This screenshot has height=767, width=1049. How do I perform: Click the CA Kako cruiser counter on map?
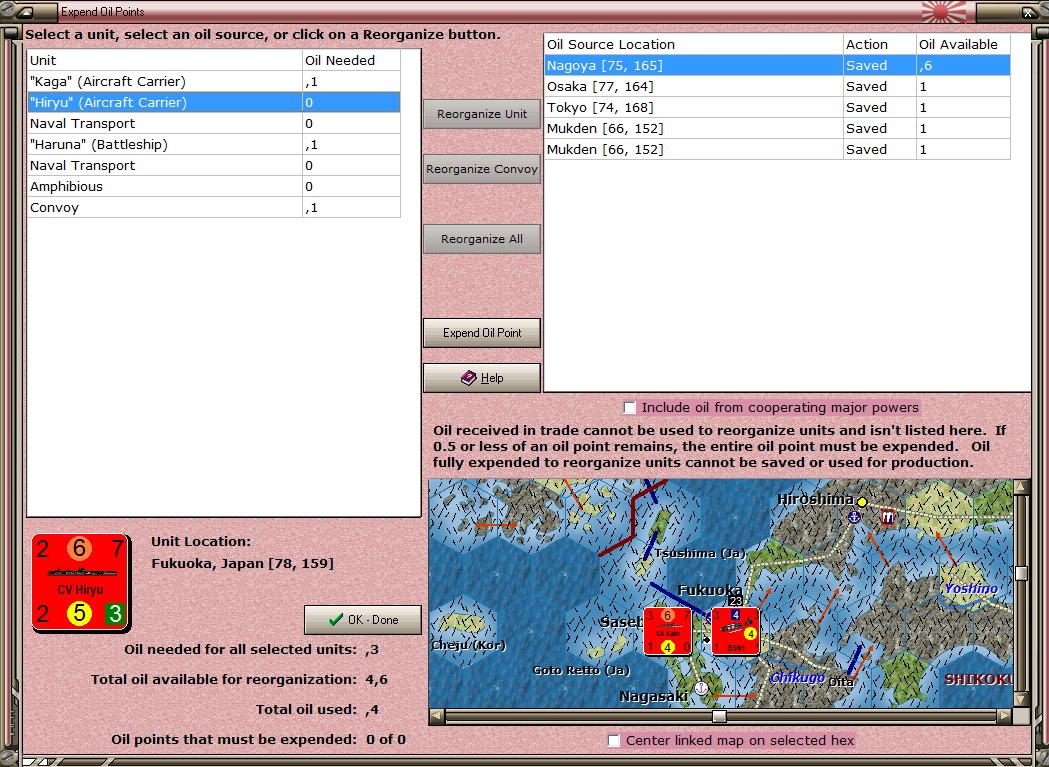[x=668, y=630]
